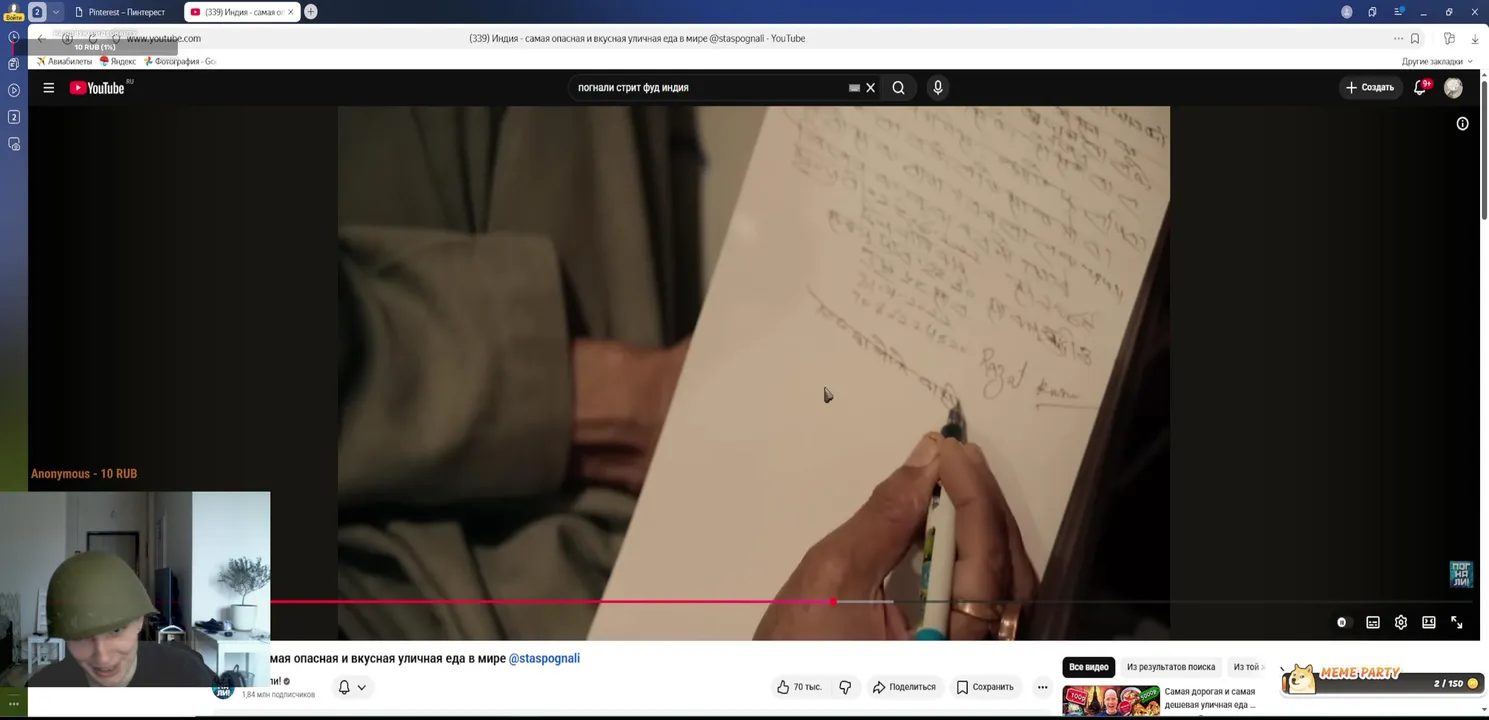Open title bar browser account avatar
The image size is (1489, 720).
(1347, 12)
